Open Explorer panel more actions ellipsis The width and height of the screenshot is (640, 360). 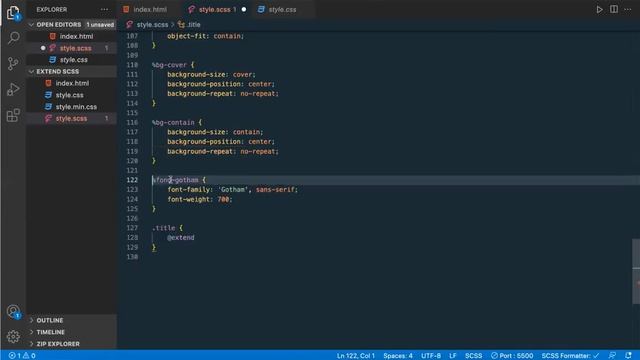click(104, 9)
